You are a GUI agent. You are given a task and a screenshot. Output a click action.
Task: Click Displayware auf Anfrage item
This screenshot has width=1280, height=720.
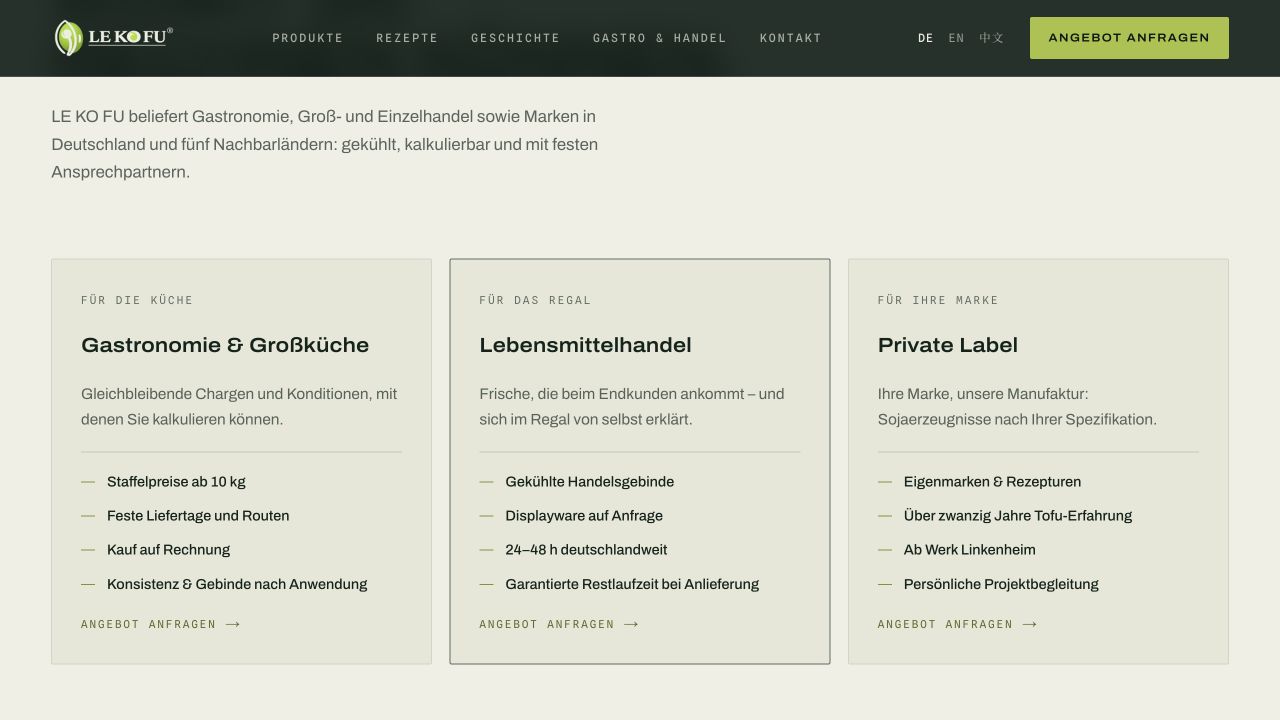pyautogui.click(x=584, y=516)
